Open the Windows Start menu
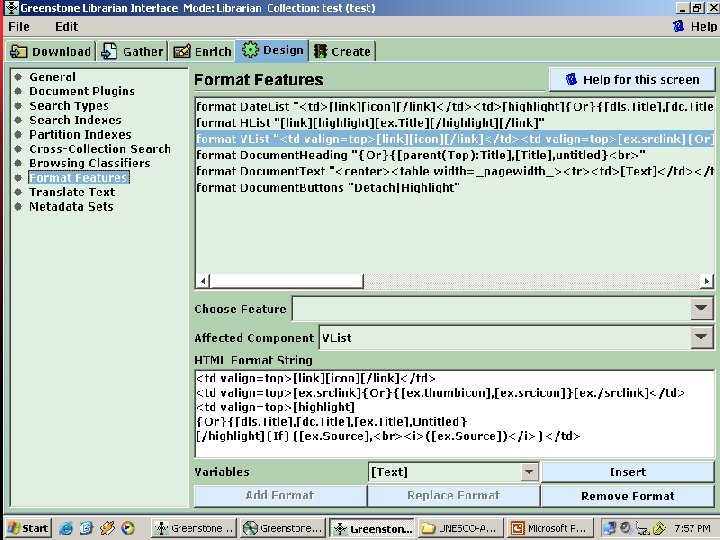 [x=28, y=528]
